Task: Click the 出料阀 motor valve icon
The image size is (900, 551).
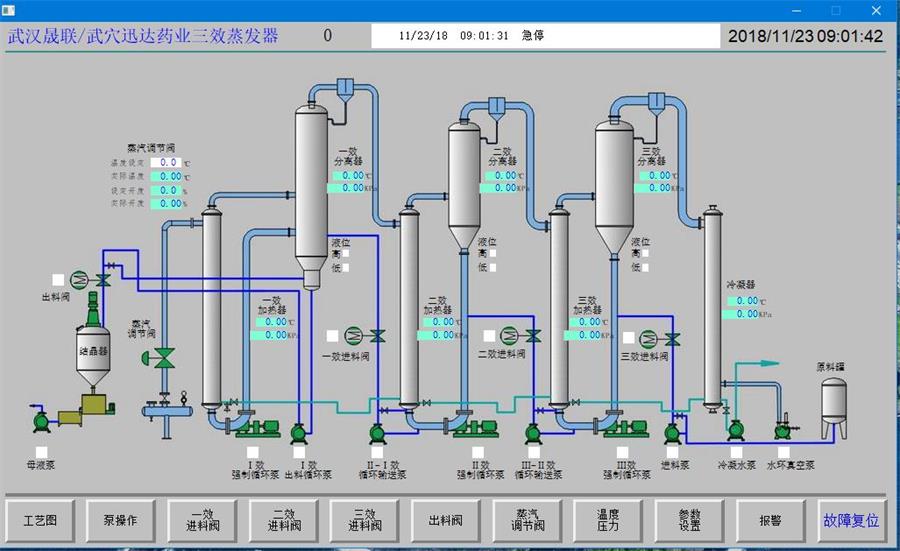Action: point(80,279)
